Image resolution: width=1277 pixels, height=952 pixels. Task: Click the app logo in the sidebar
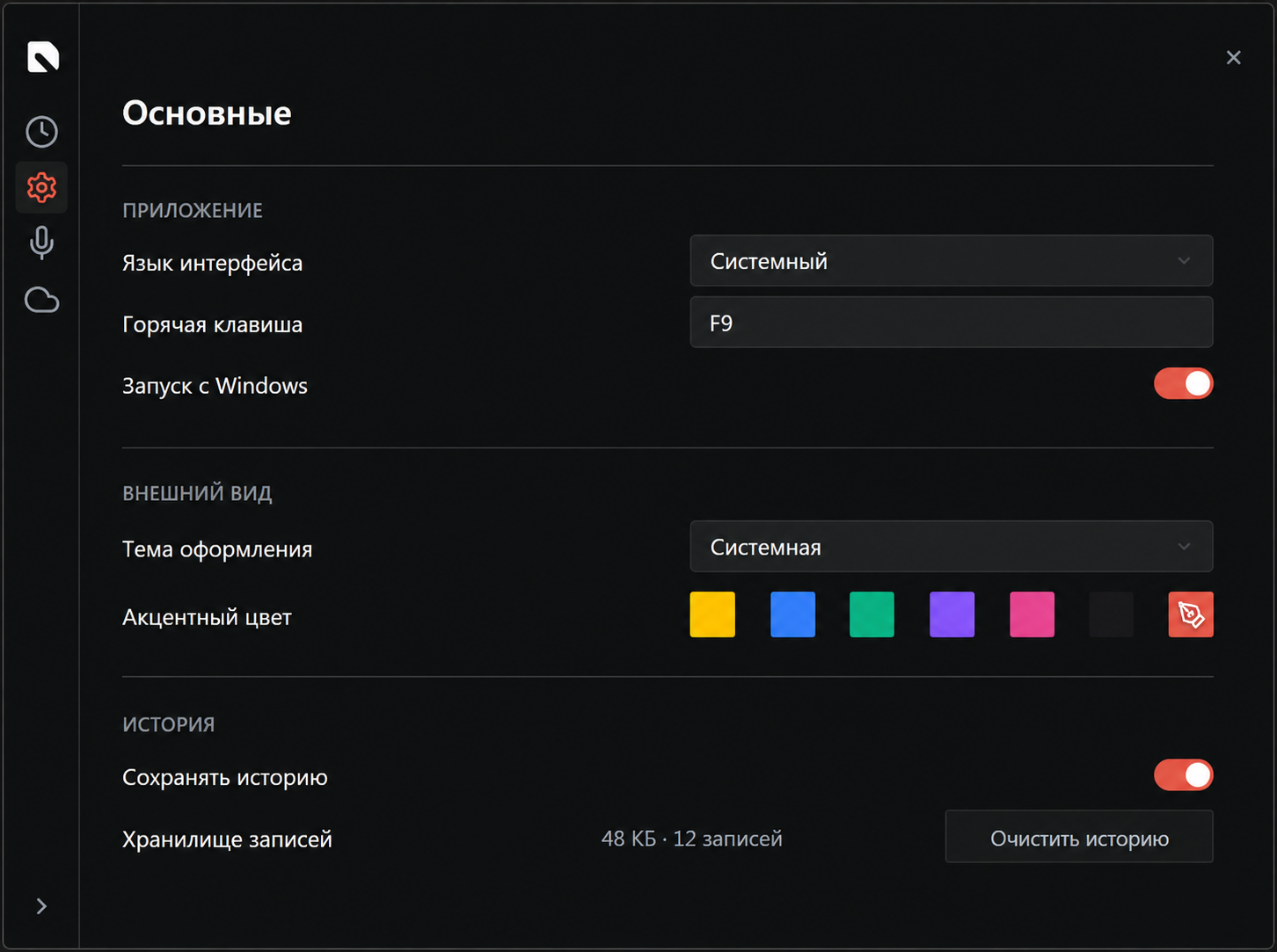[42, 57]
